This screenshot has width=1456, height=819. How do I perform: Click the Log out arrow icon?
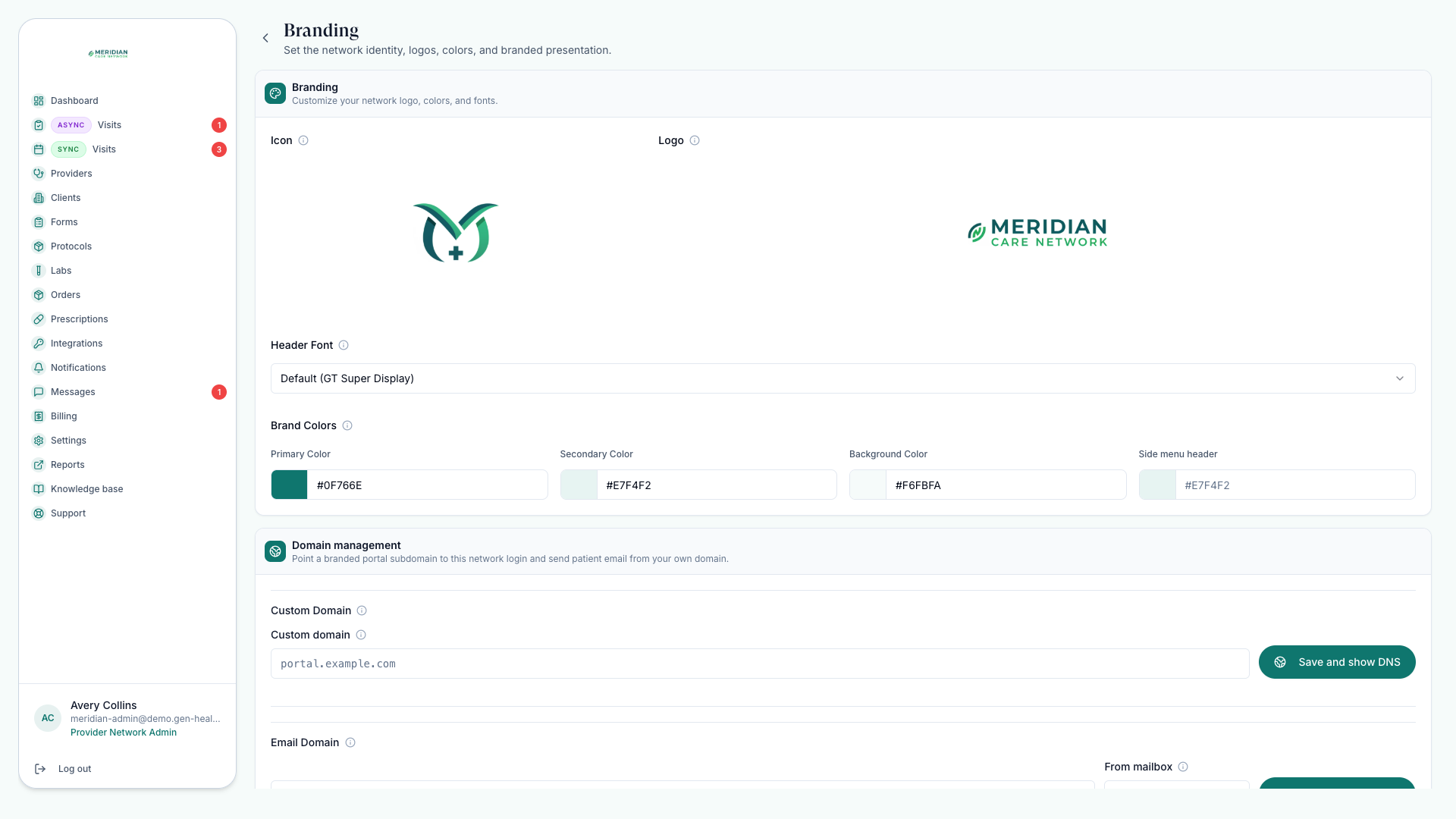pyautogui.click(x=40, y=769)
